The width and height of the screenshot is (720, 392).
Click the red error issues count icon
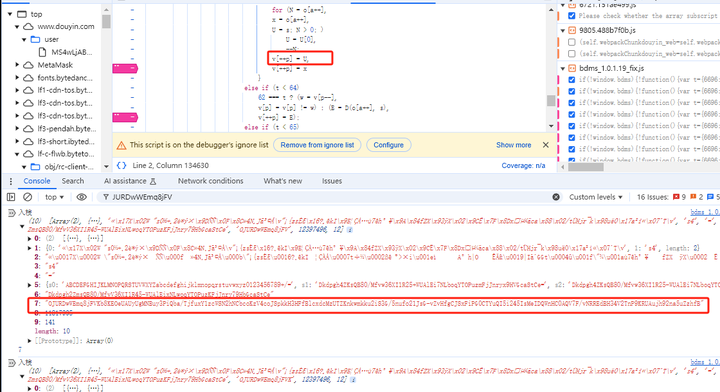[x=676, y=197]
